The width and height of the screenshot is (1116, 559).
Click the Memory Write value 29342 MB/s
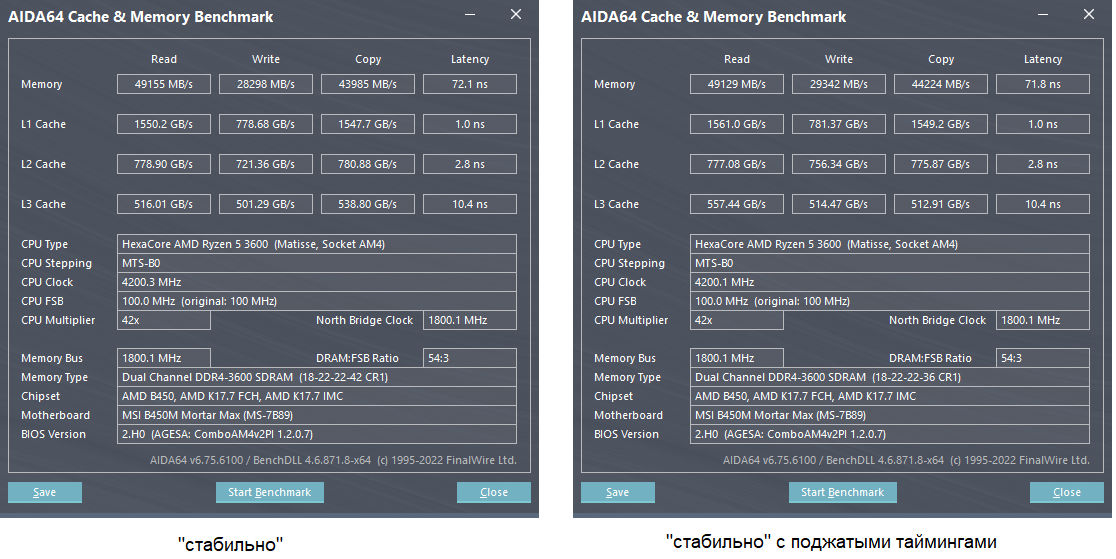pos(840,84)
